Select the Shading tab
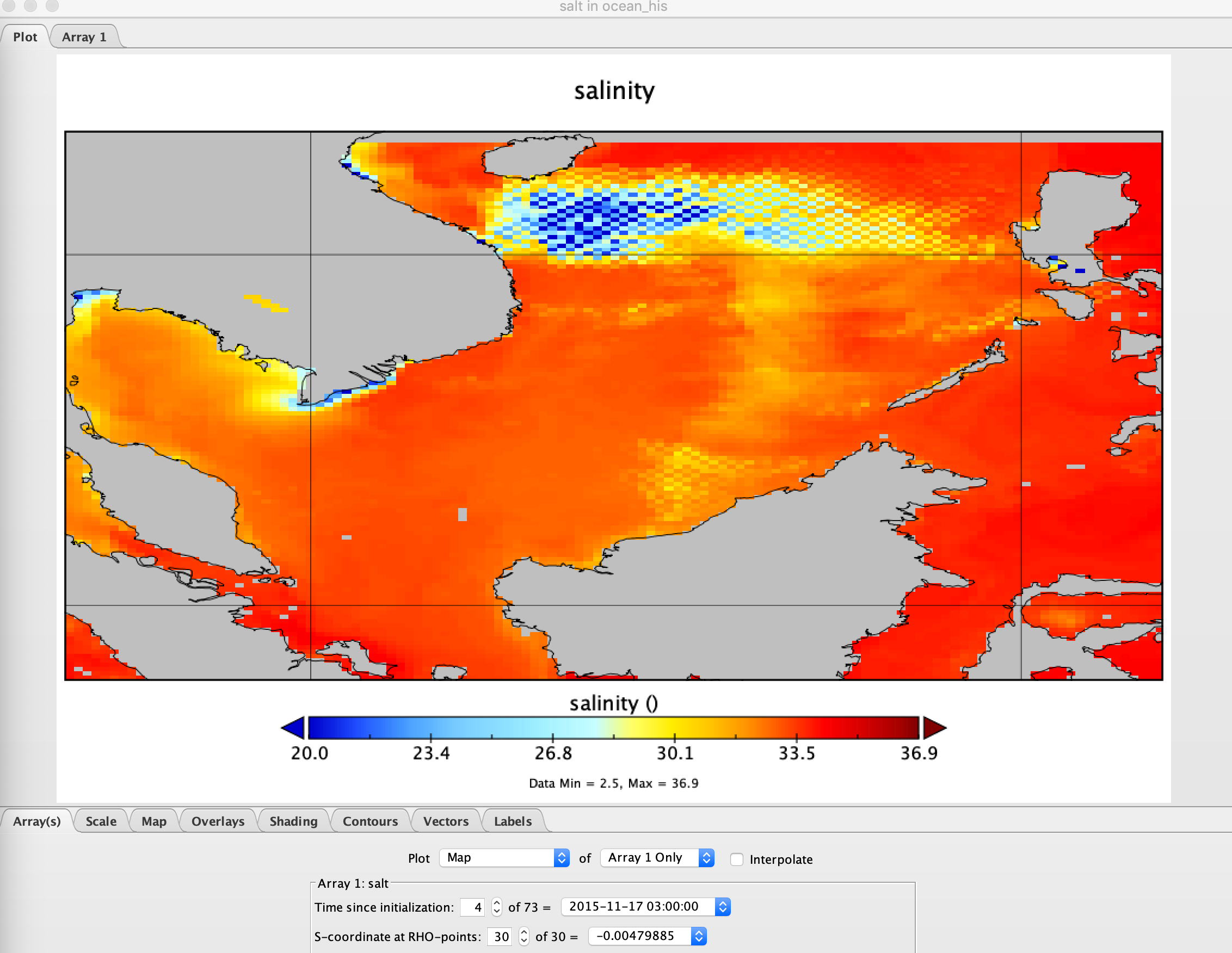The image size is (1232, 953). 293,821
